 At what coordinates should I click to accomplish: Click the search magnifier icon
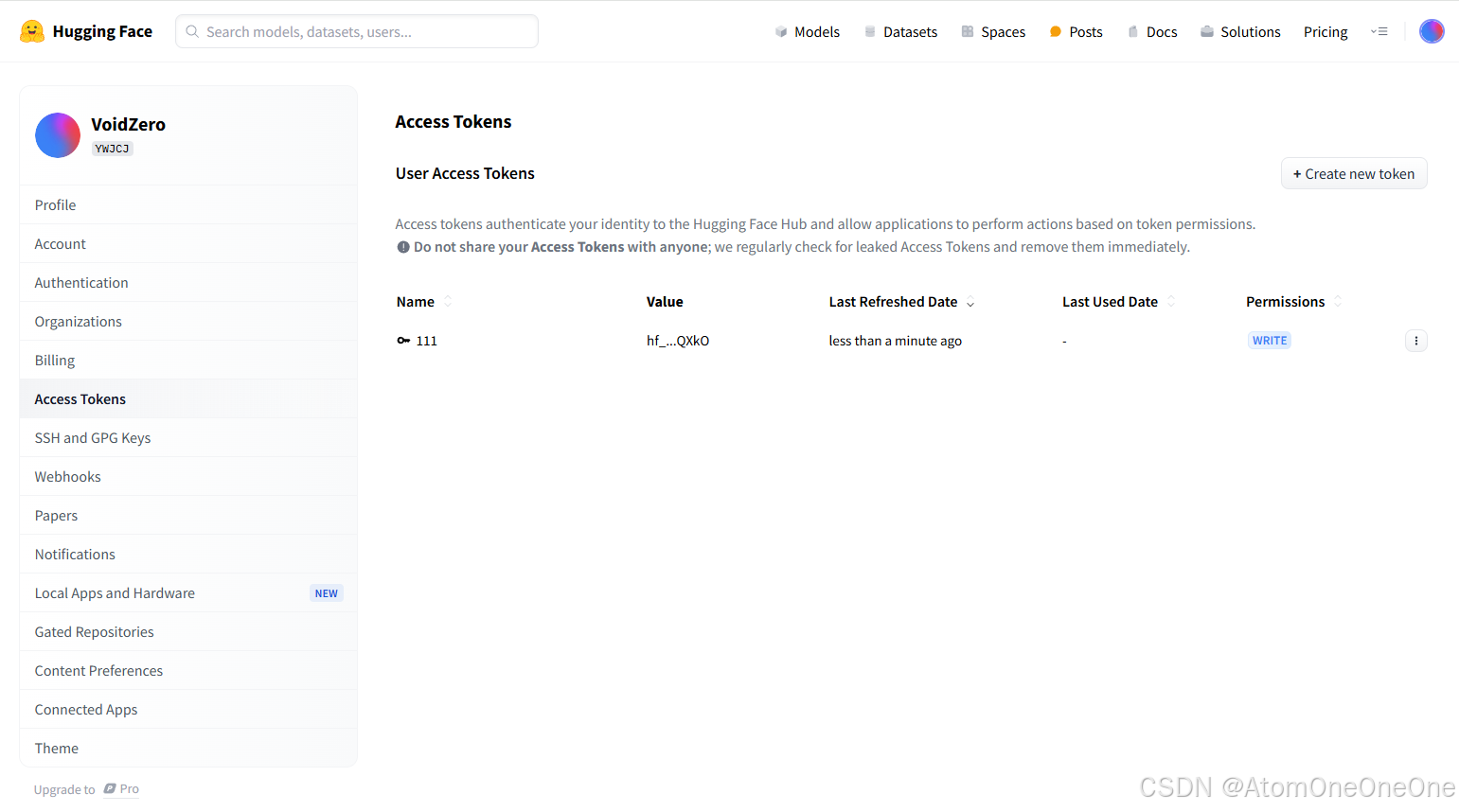click(x=192, y=31)
